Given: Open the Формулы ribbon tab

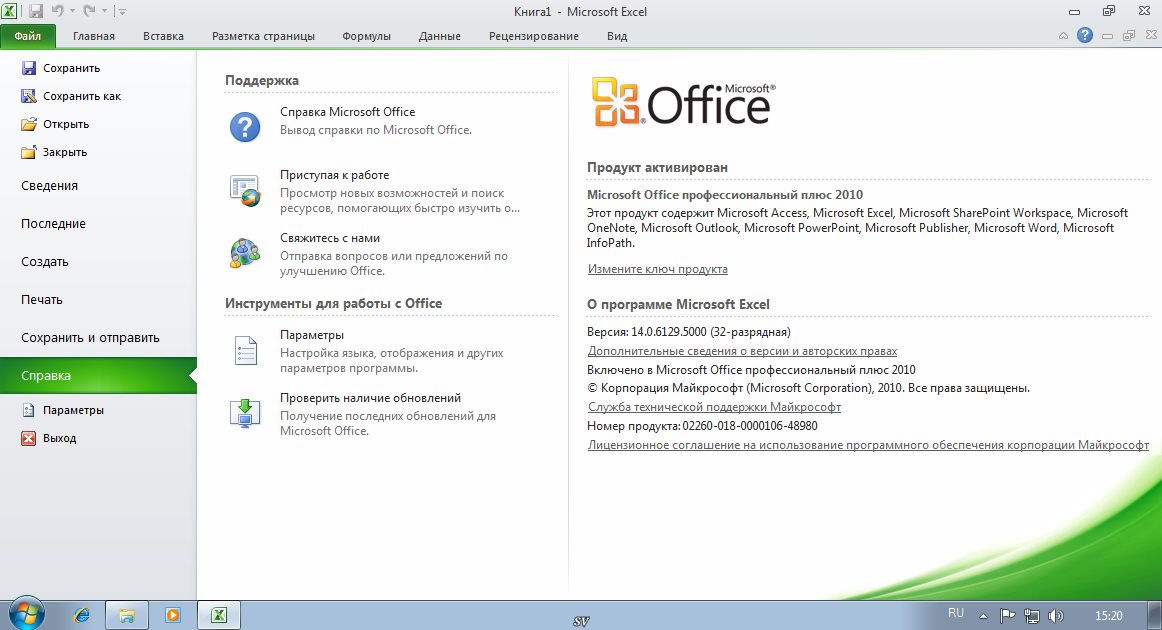Looking at the screenshot, I should tap(366, 36).
